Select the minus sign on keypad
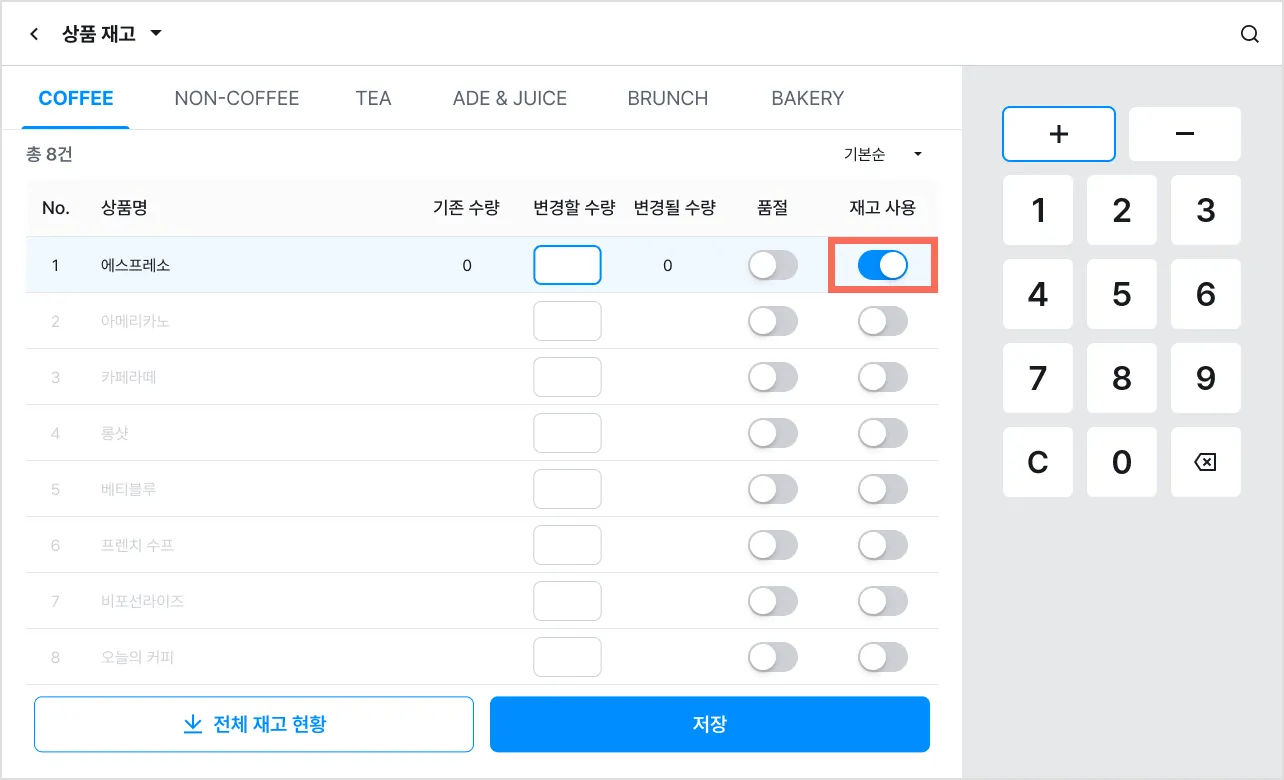This screenshot has width=1284, height=780. [1185, 134]
